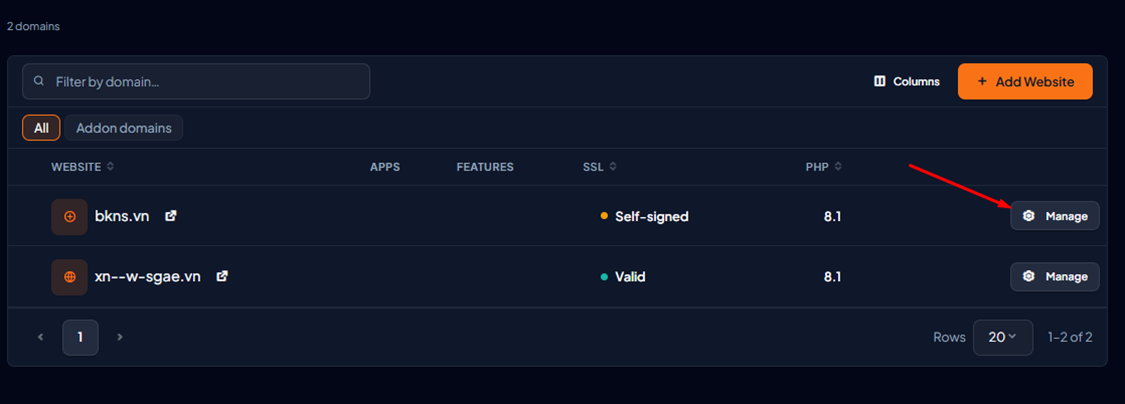Click the globe icon beside xn--w-sgae.vn
1125x404 pixels.
coord(70,277)
